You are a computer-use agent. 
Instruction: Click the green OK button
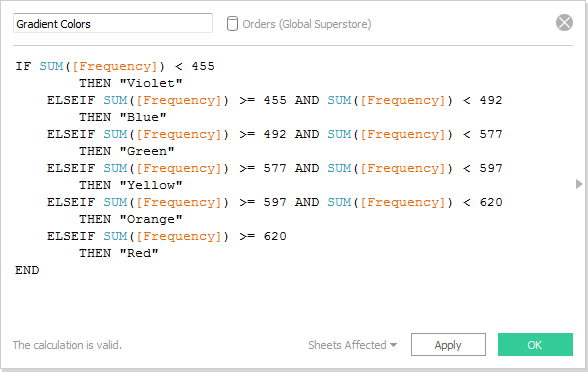[535, 344]
